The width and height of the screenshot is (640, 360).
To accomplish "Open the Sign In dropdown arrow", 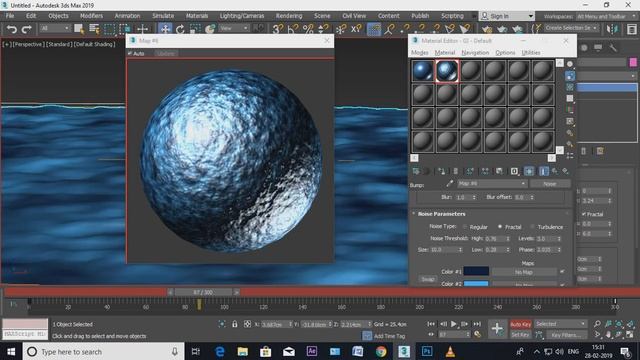I will pyautogui.click(x=530, y=16).
